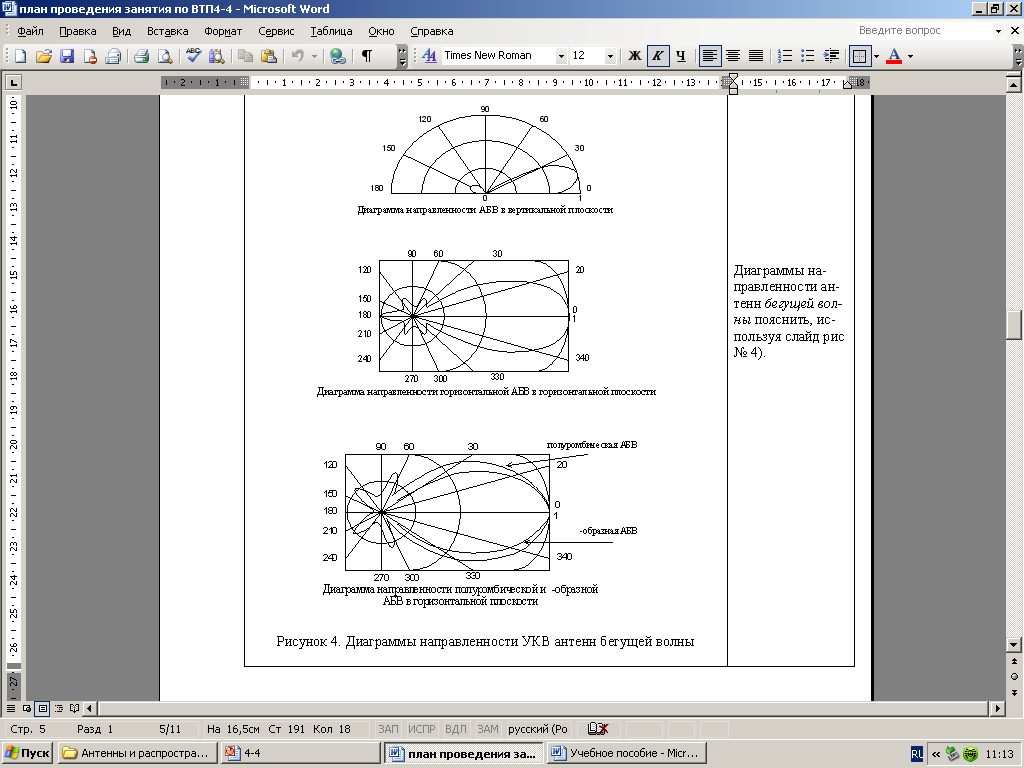
Task: Paste from the clipboard icon
Action: tap(268, 56)
